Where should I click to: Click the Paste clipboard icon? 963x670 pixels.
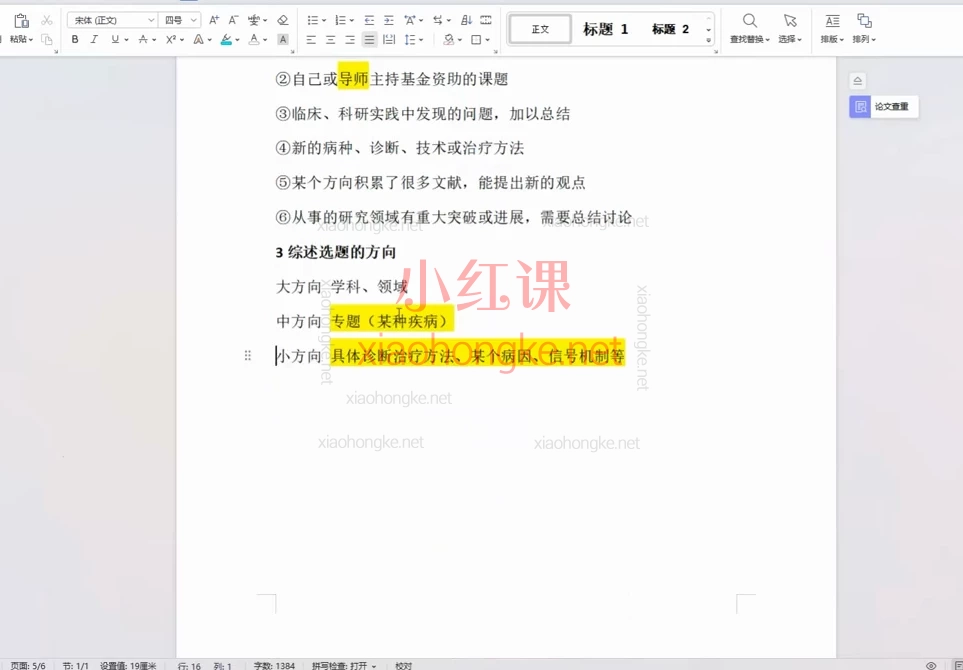point(21,20)
